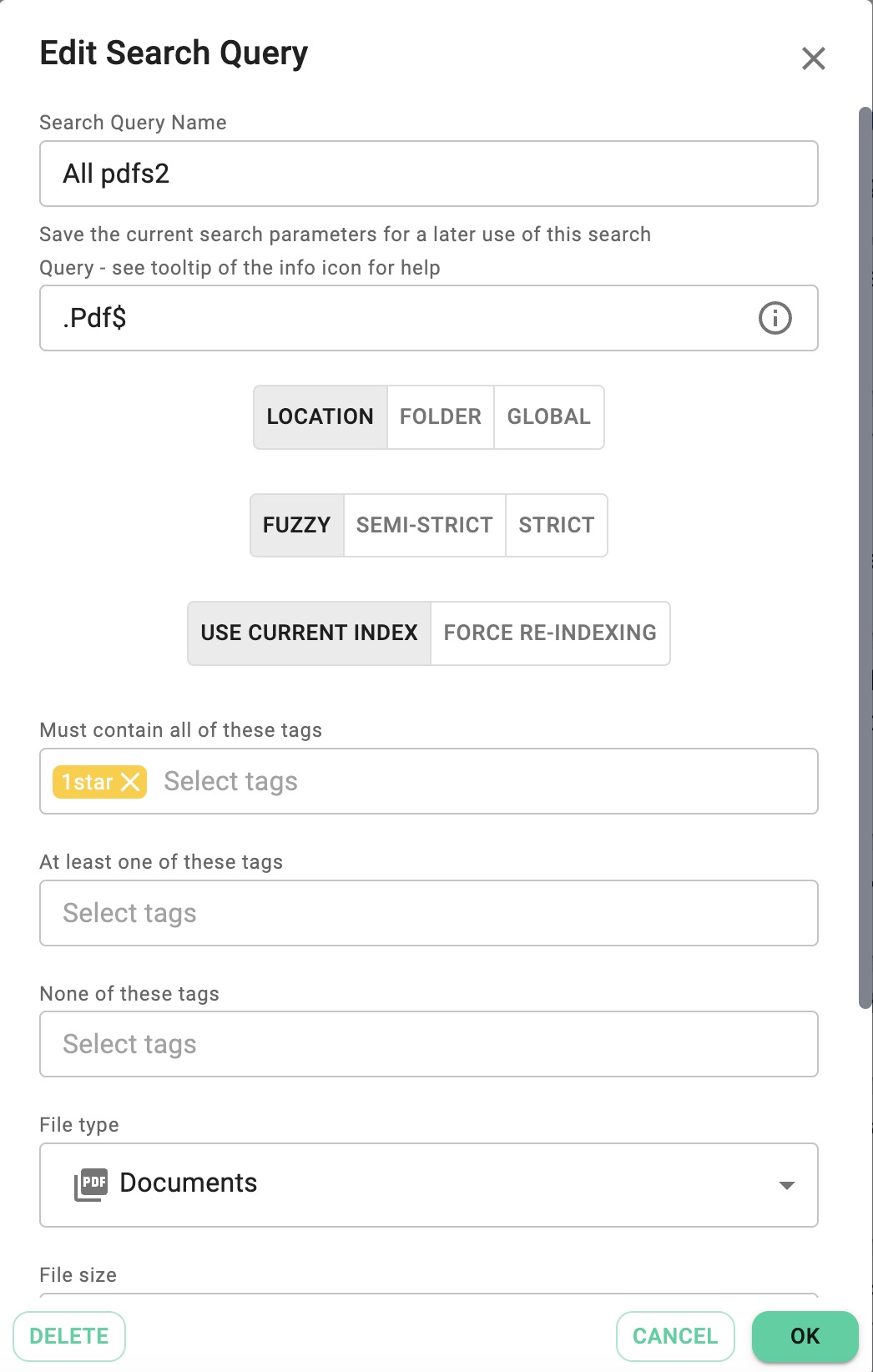
Task: Edit the Search Query Name field
Action: (428, 174)
